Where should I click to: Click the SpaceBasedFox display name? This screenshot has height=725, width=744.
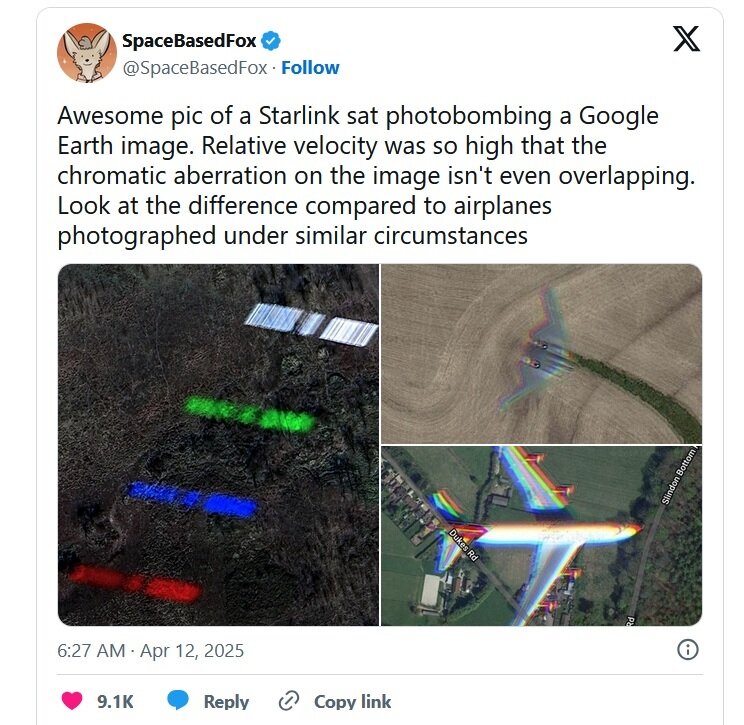pos(189,41)
